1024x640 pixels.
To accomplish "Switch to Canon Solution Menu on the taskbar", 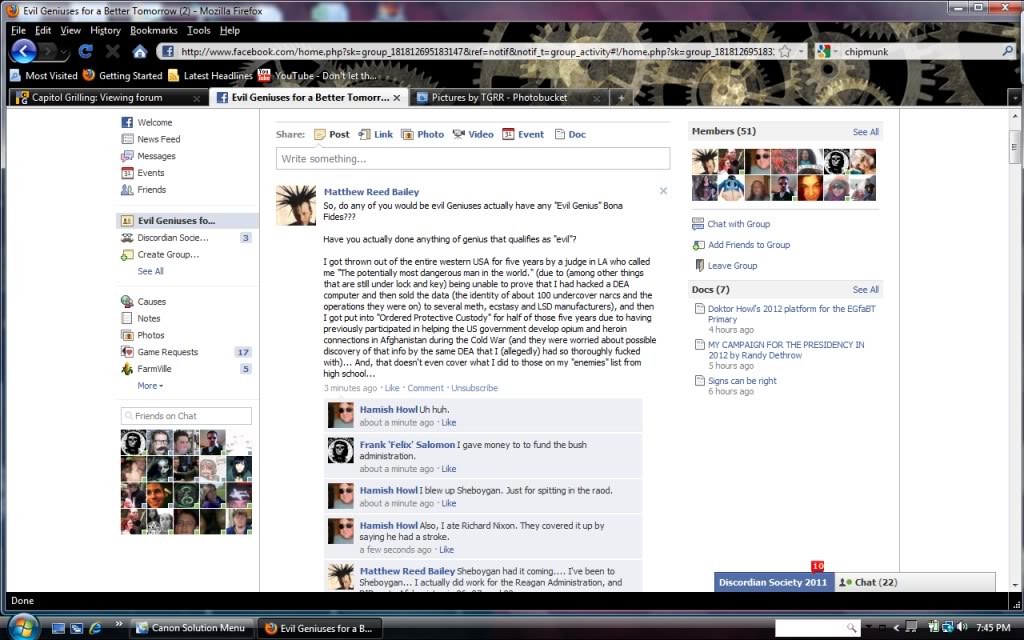I will coord(191,628).
